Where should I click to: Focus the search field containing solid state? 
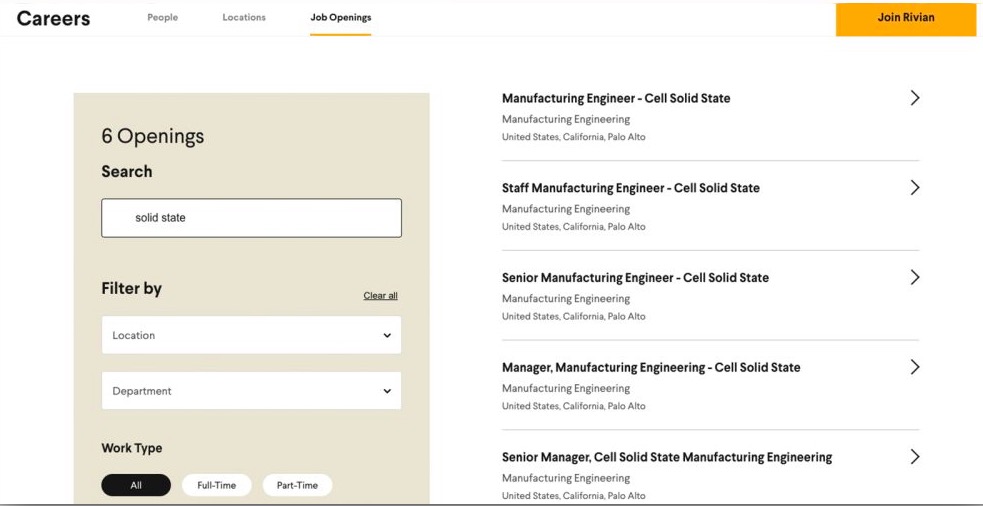(251, 218)
